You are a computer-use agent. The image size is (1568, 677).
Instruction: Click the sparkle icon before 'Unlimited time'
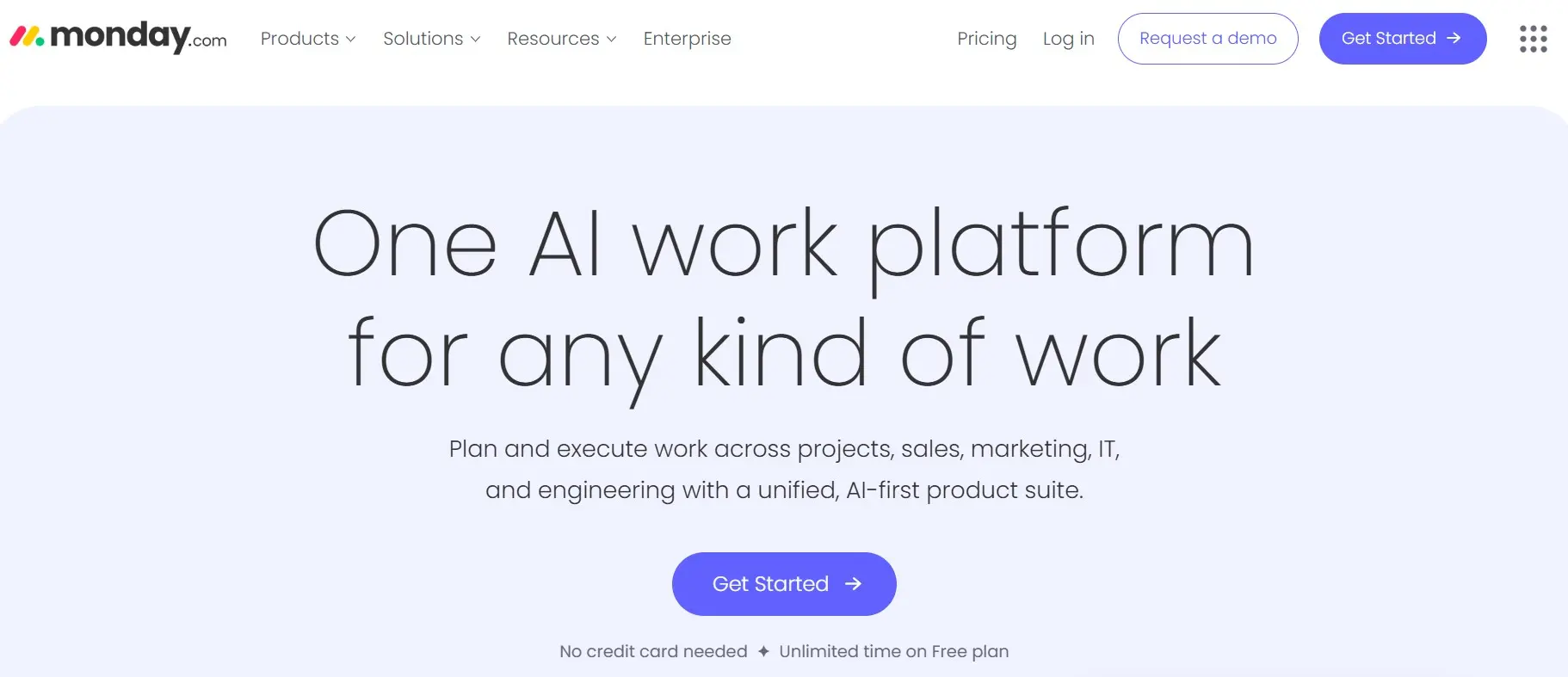762,651
